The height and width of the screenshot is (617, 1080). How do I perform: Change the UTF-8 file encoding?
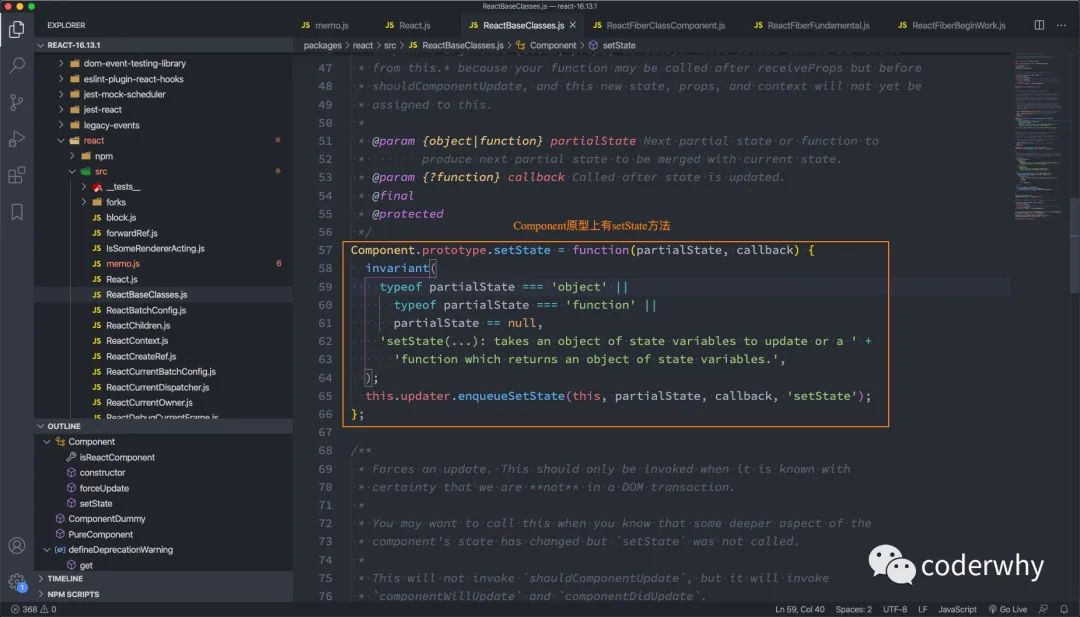pos(895,609)
